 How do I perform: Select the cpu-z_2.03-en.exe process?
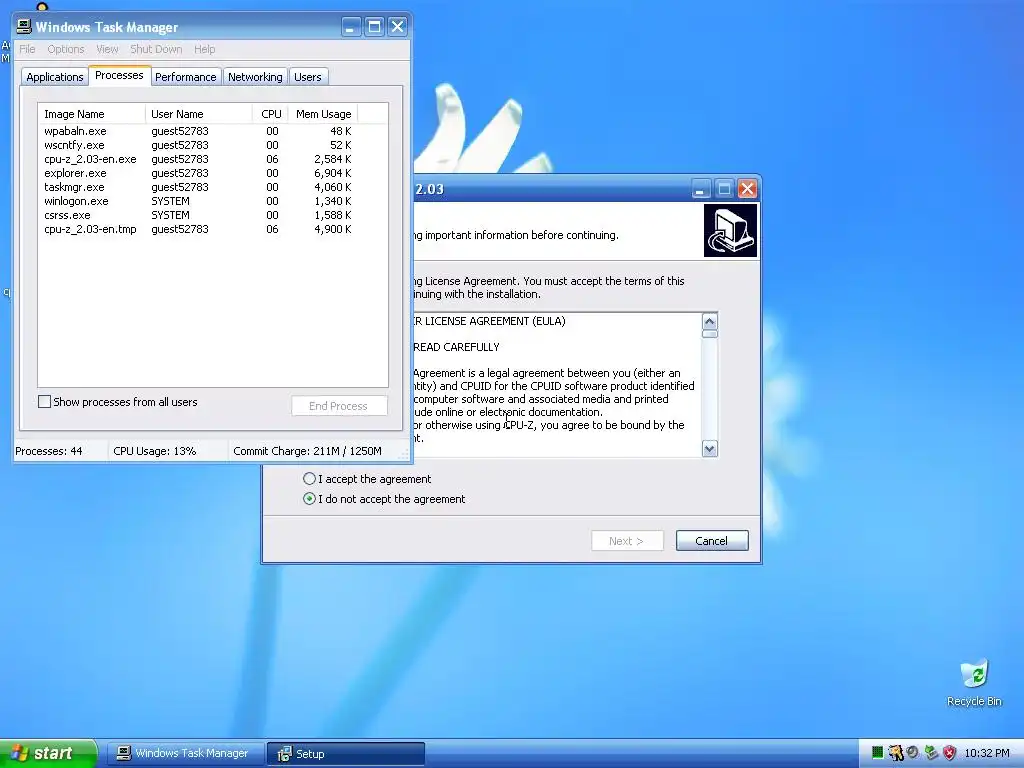click(90, 159)
